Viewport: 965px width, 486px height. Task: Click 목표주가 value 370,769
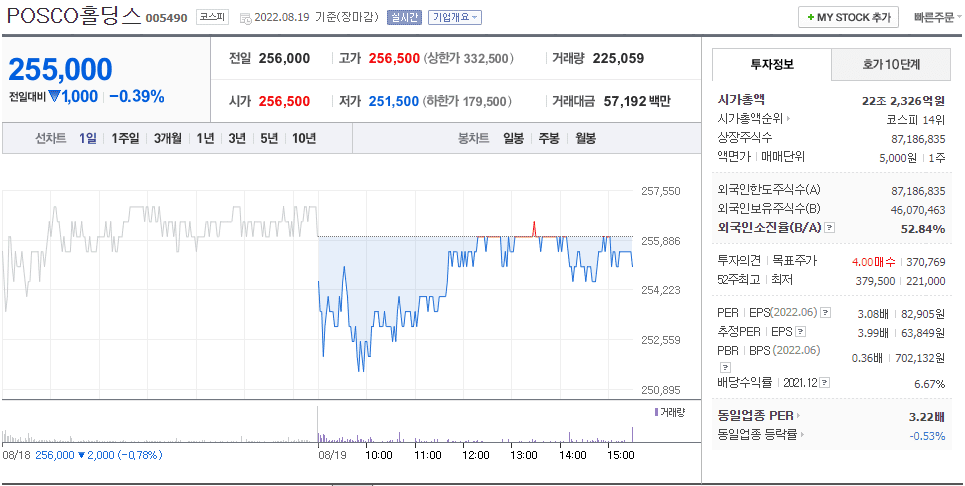(926, 262)
